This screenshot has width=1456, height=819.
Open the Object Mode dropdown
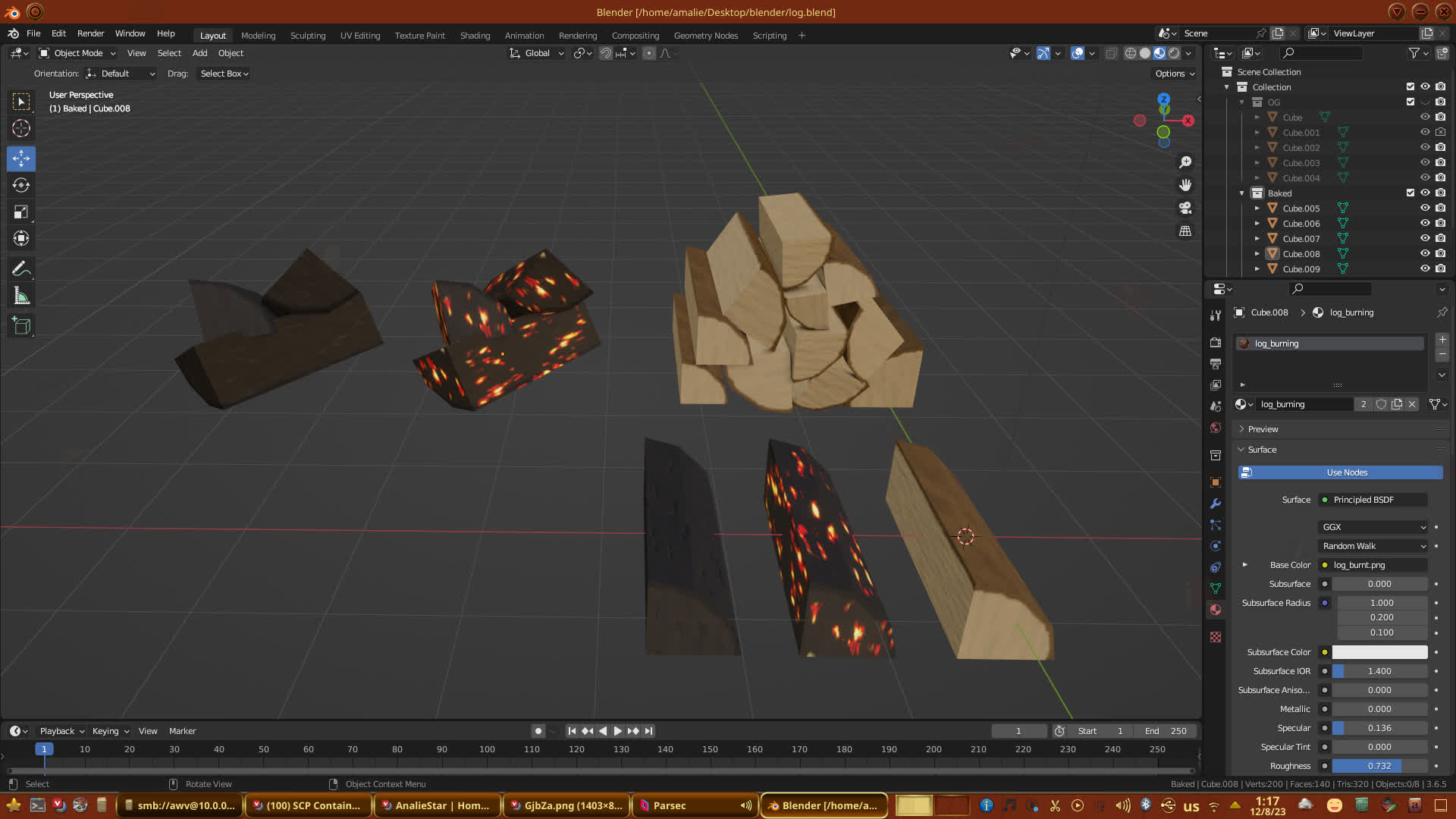click(x=77, y=53)
